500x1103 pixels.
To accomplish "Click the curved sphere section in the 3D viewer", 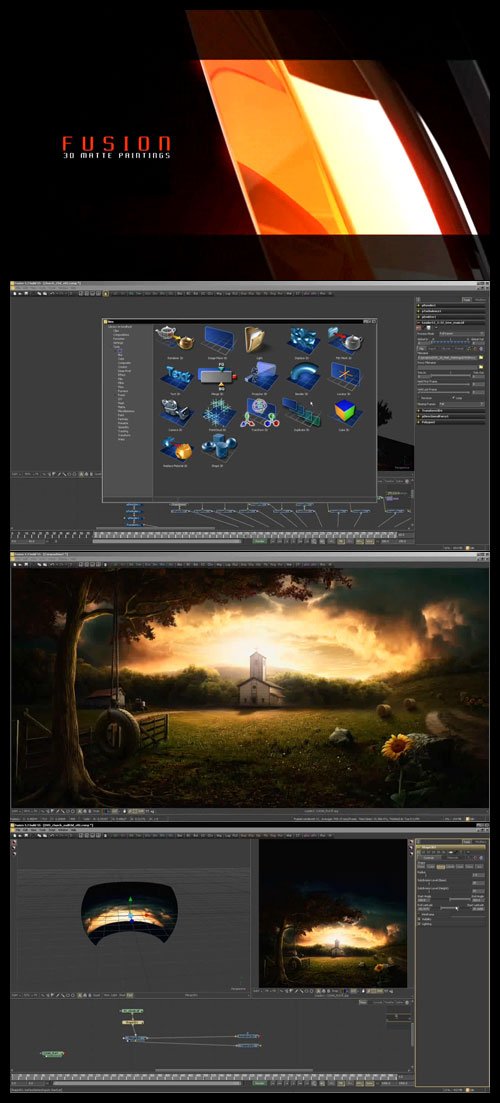I will coord(129,912).
